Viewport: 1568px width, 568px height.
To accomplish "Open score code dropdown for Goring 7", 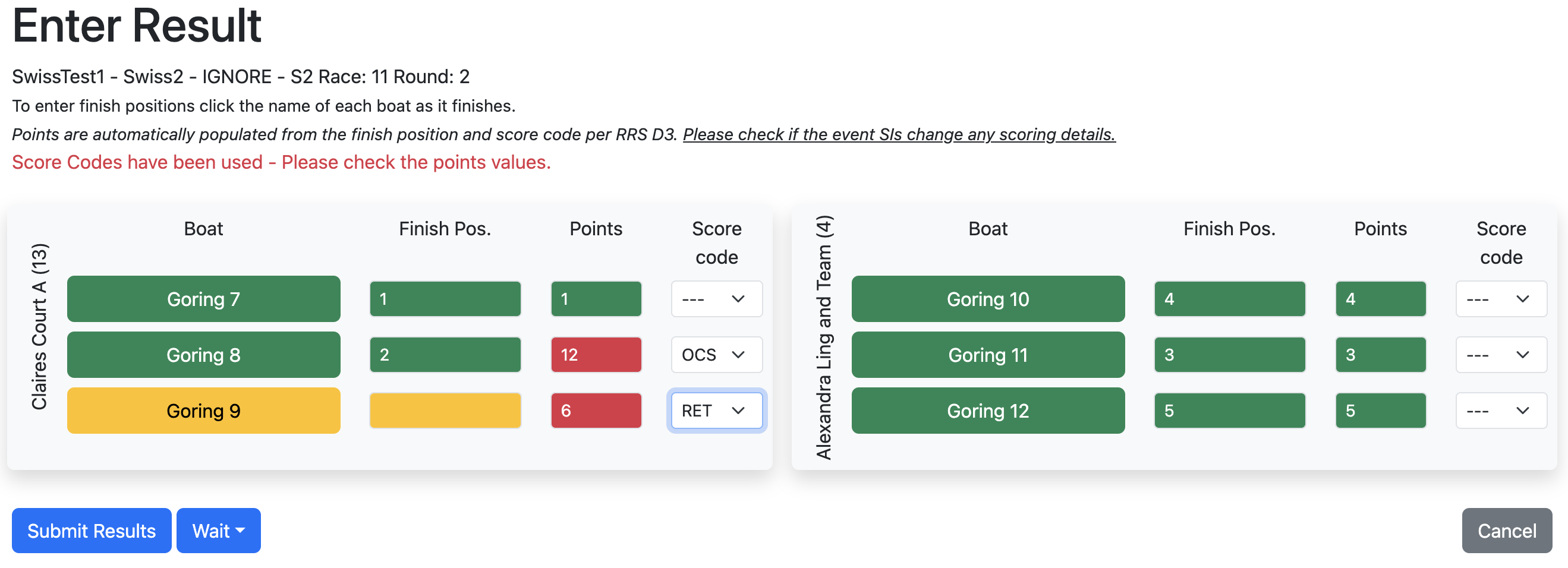I will 716,299.
